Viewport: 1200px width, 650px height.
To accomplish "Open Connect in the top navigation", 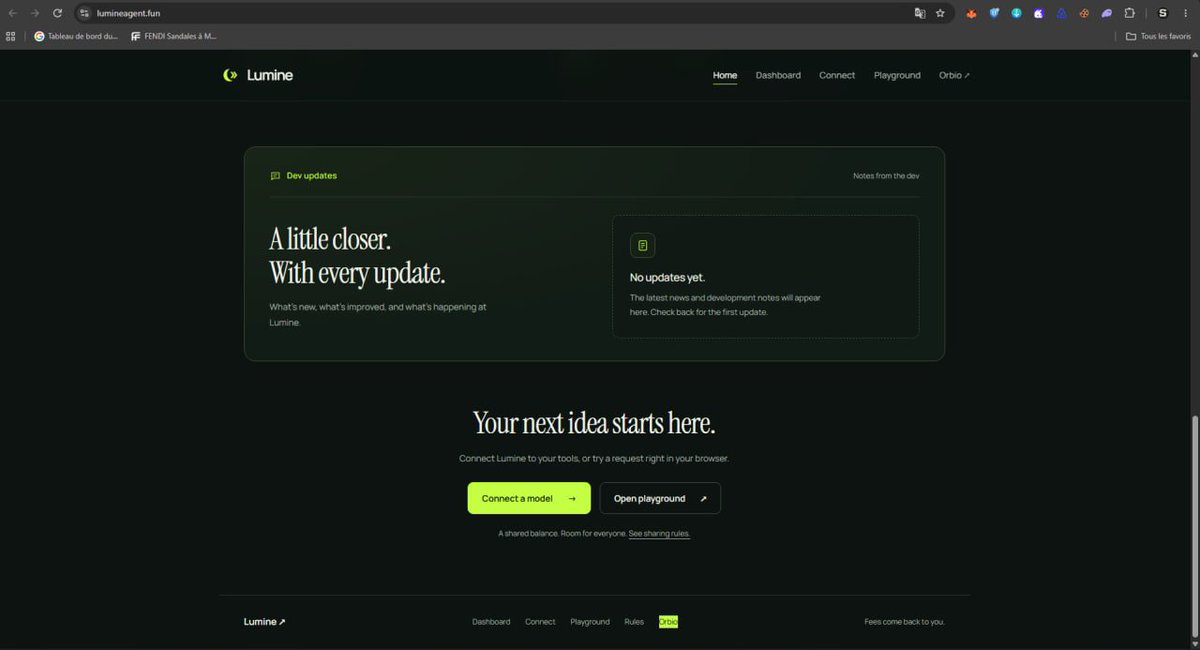I will [x=837, y=75].
